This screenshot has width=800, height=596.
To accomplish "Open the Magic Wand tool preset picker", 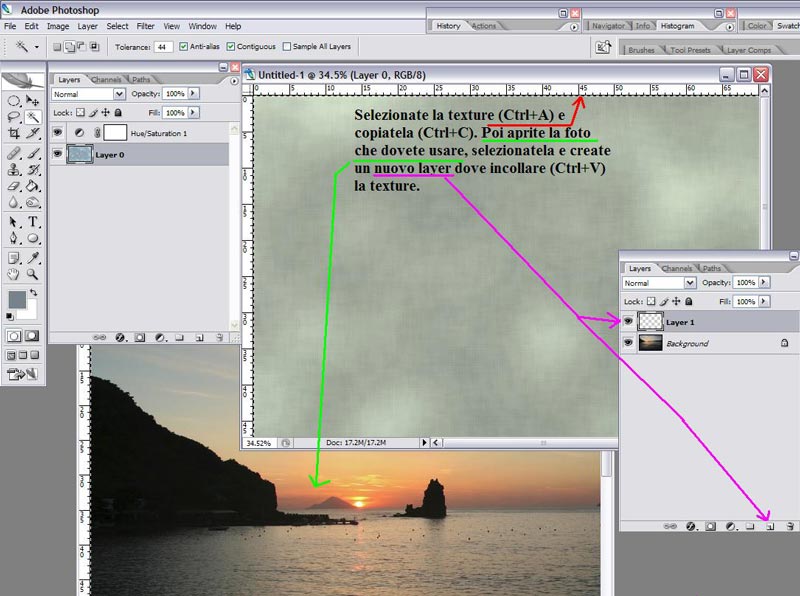I will click(x=37, y=47).
